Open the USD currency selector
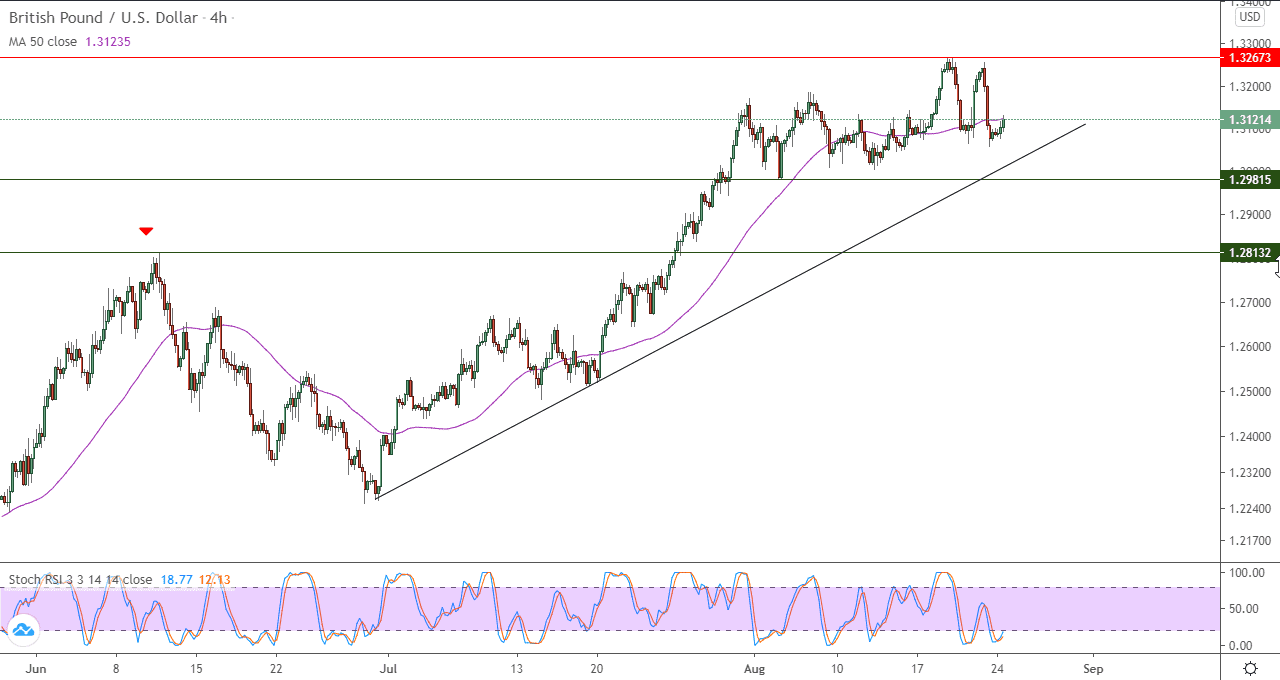This screenshot has width=1280, height=680. tap(1249, 17)
